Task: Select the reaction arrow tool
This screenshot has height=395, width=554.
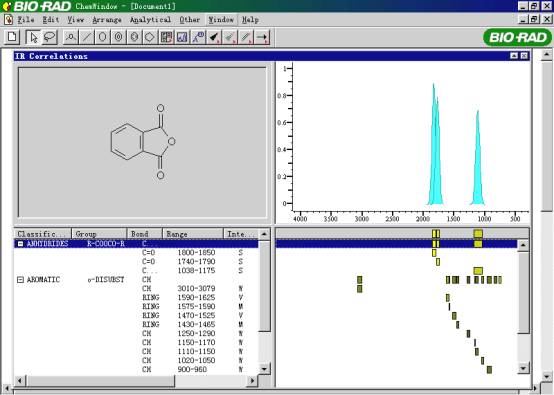Action: pyautogui.click(x=262, y=37)
